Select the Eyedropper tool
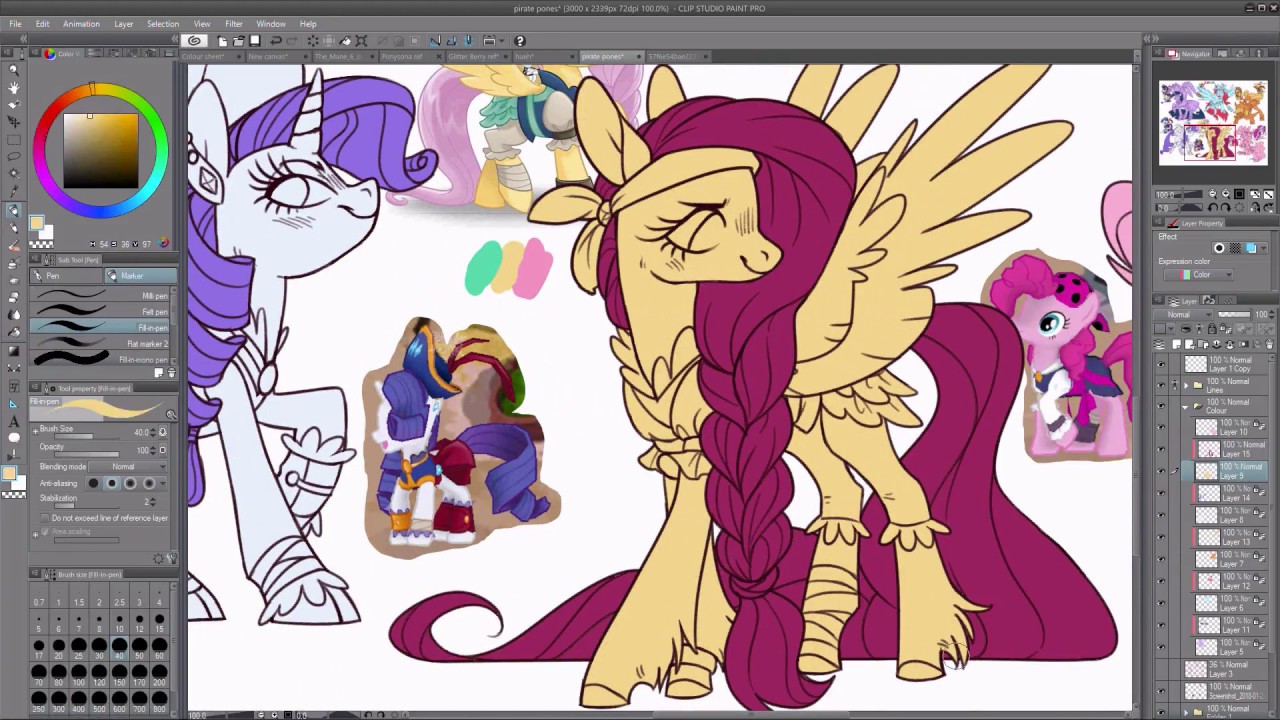 [14, 192]
